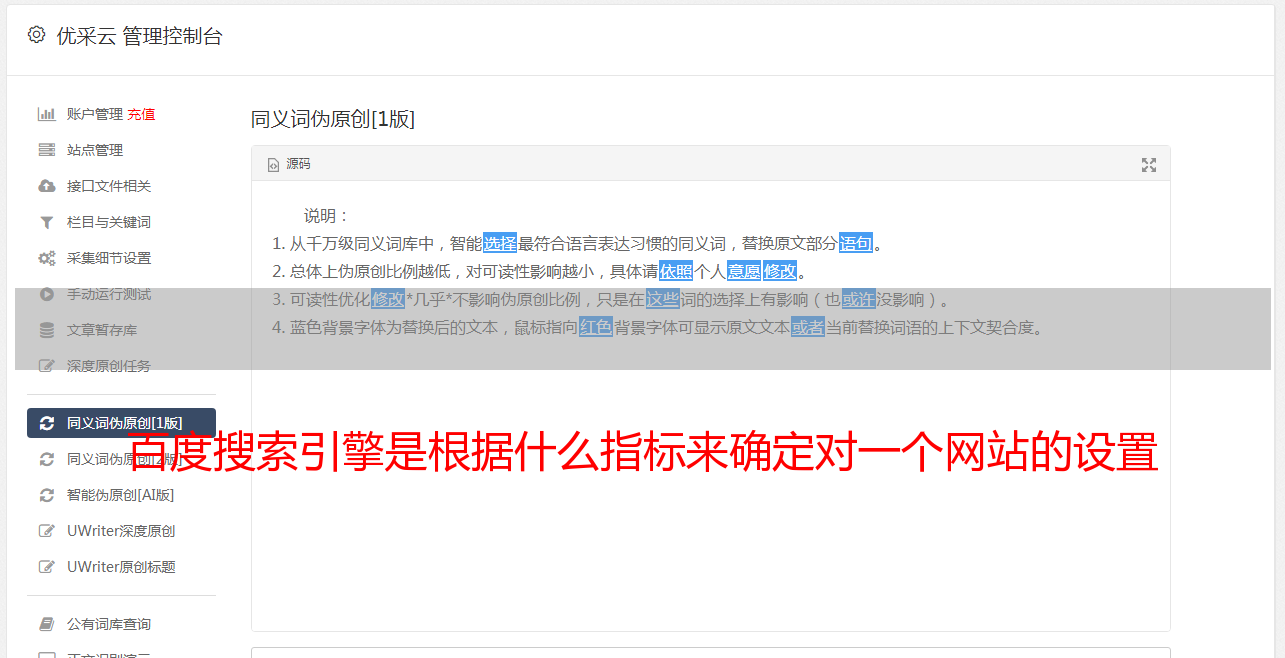This screenshot has height=658, width=1285.
Task: Open UWriter原创标题 menu entry
Action: [121, 567]
